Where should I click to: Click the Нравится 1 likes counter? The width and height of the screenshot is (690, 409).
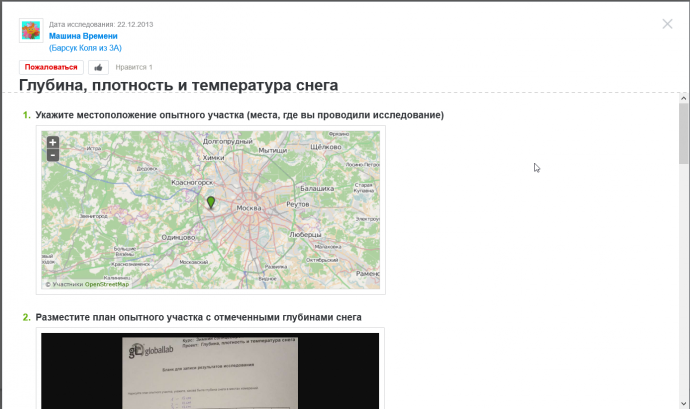pyautogui.click(x=134, y=67)
